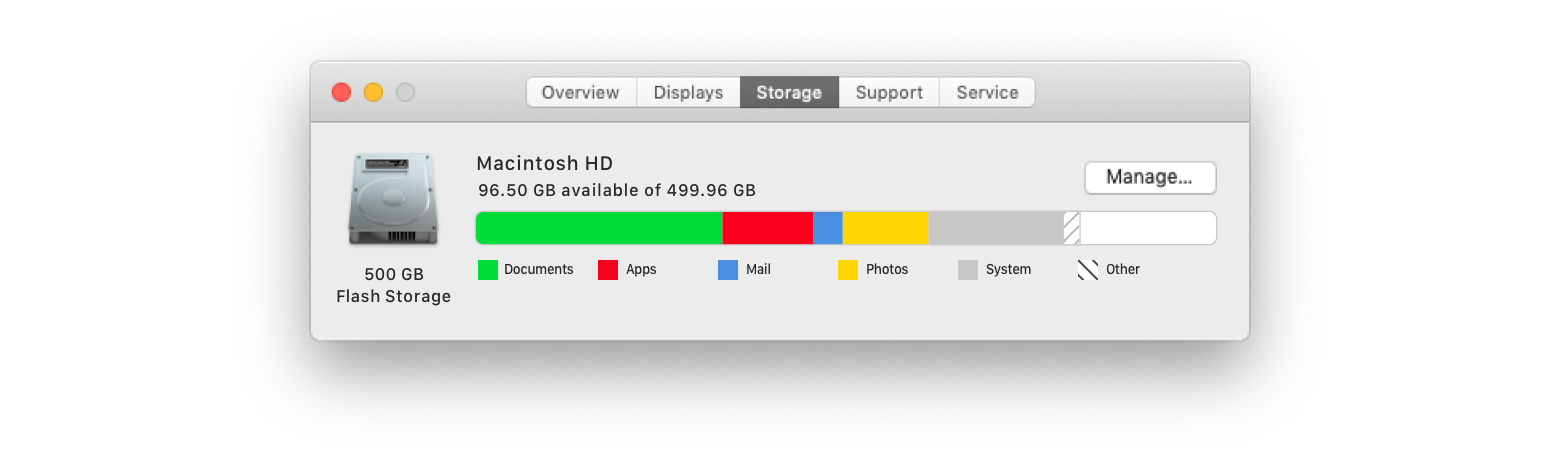Click the white free space segment of bar
1560x460 pixels.
click(1148, 228)
